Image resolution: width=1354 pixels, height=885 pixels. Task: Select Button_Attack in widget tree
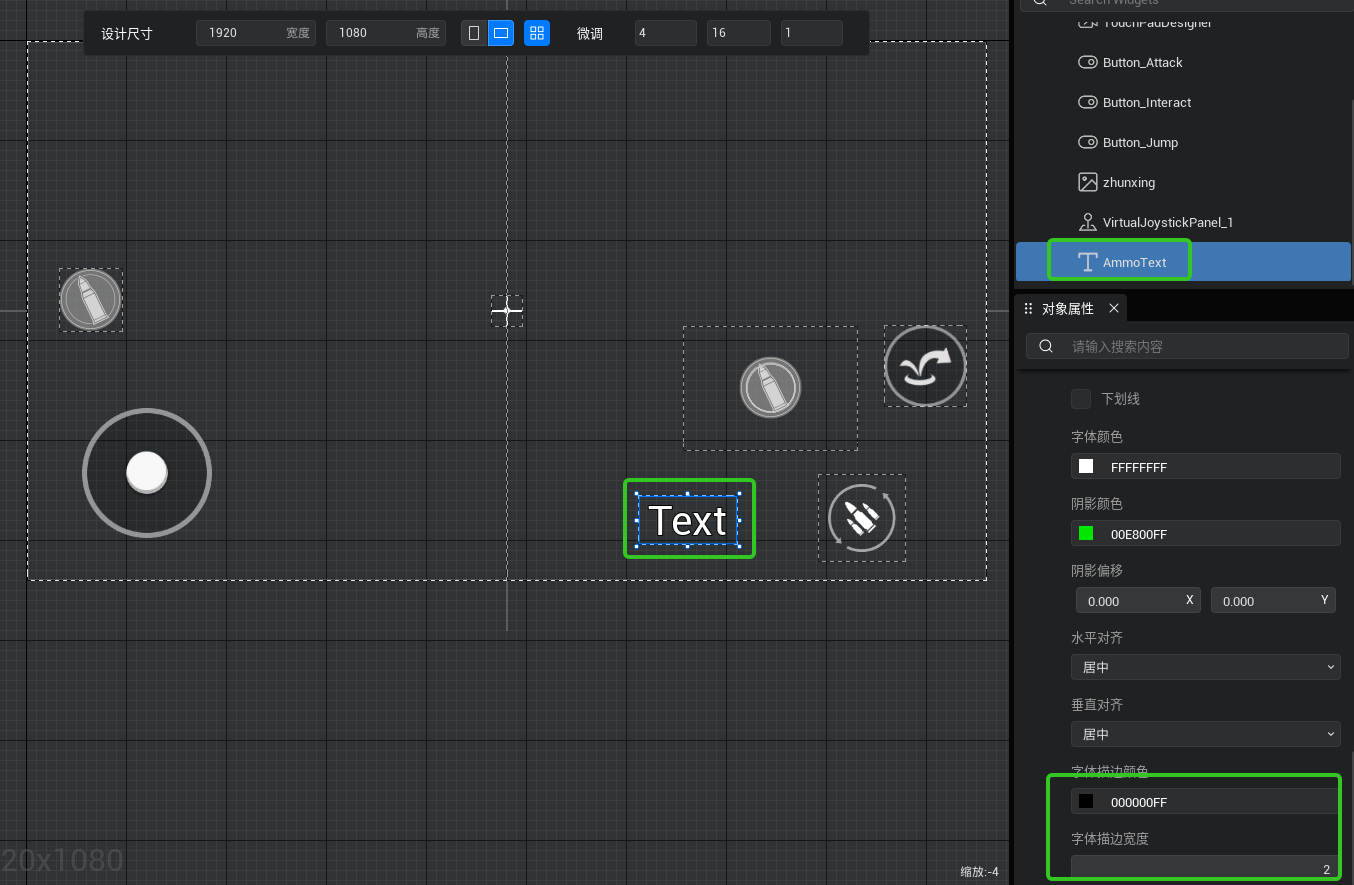coord(1143,62)
